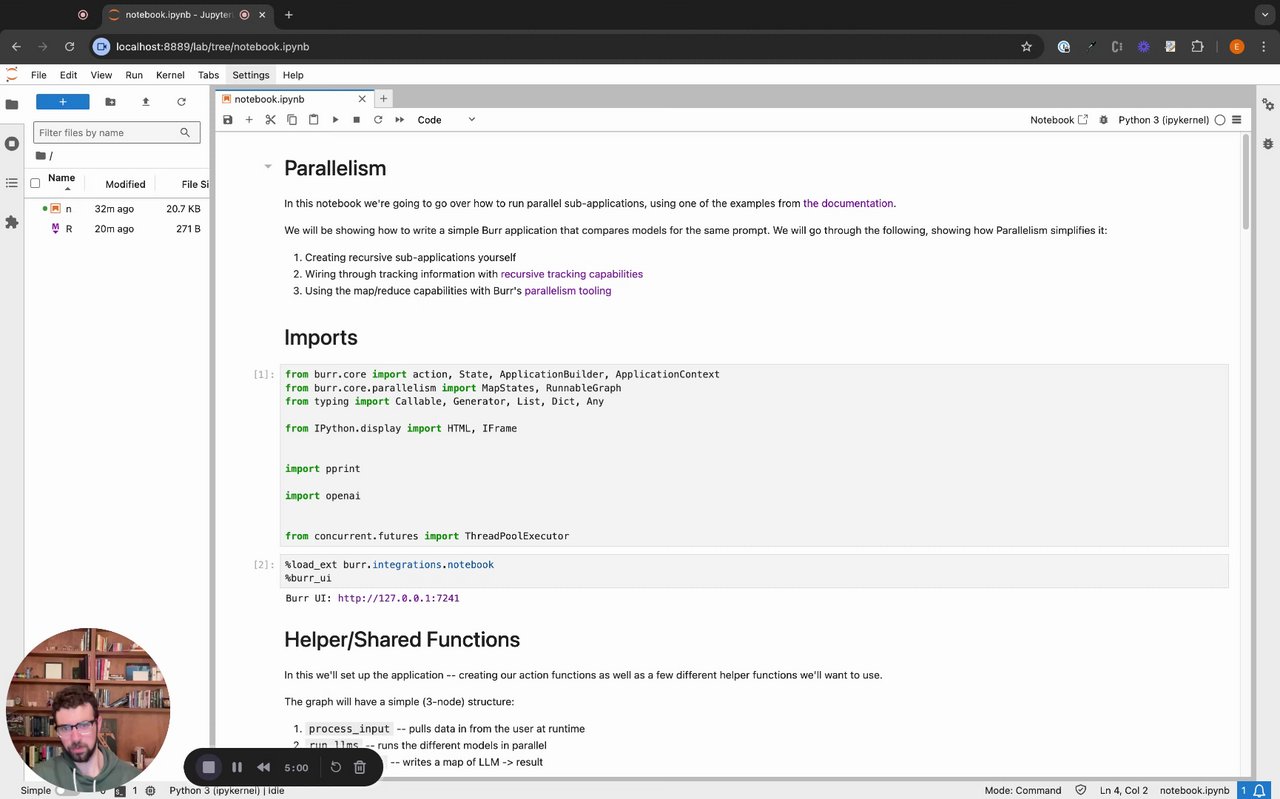Open the Kernel menu
Screen dimensions: 1280x799
pos(170,75)
